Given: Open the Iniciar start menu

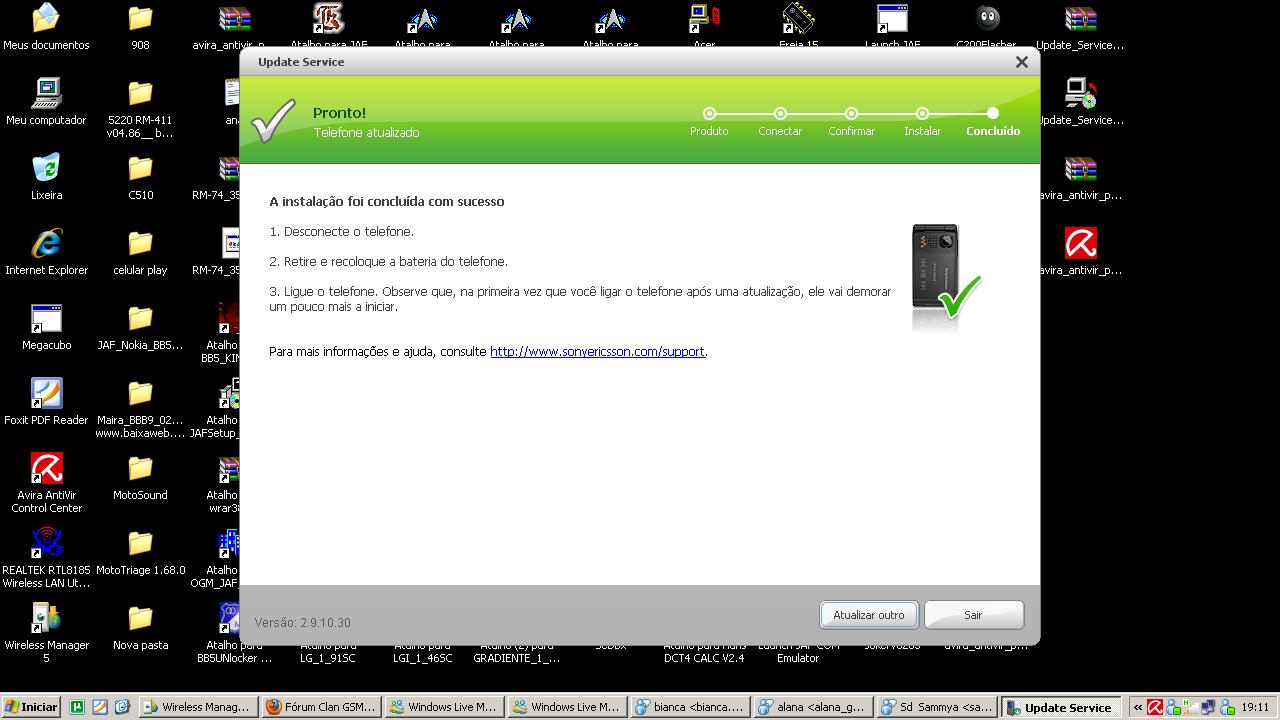Looking at the screenshot, I should tap(31, 707).
